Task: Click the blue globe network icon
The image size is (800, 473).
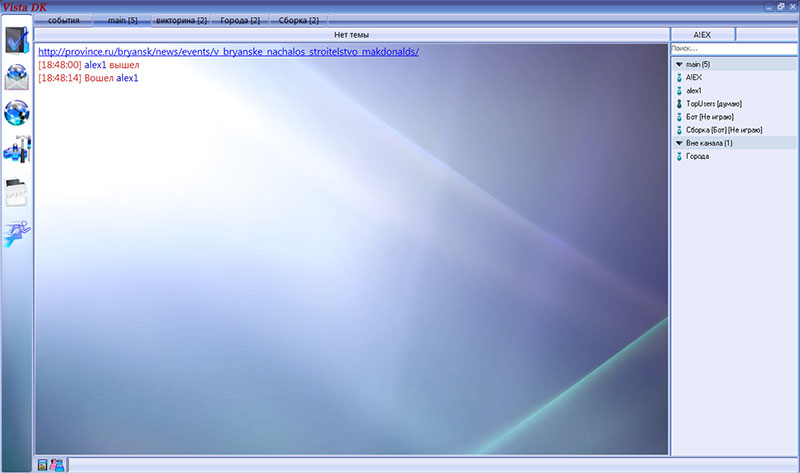Action: (x=17, y=112)
